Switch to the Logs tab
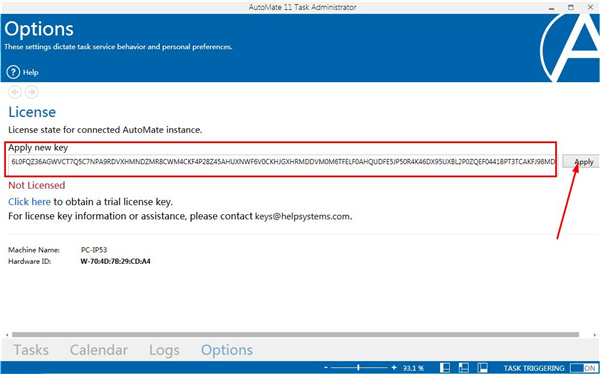The height and width of the screenshot is (374, 600). pos(164,350)
